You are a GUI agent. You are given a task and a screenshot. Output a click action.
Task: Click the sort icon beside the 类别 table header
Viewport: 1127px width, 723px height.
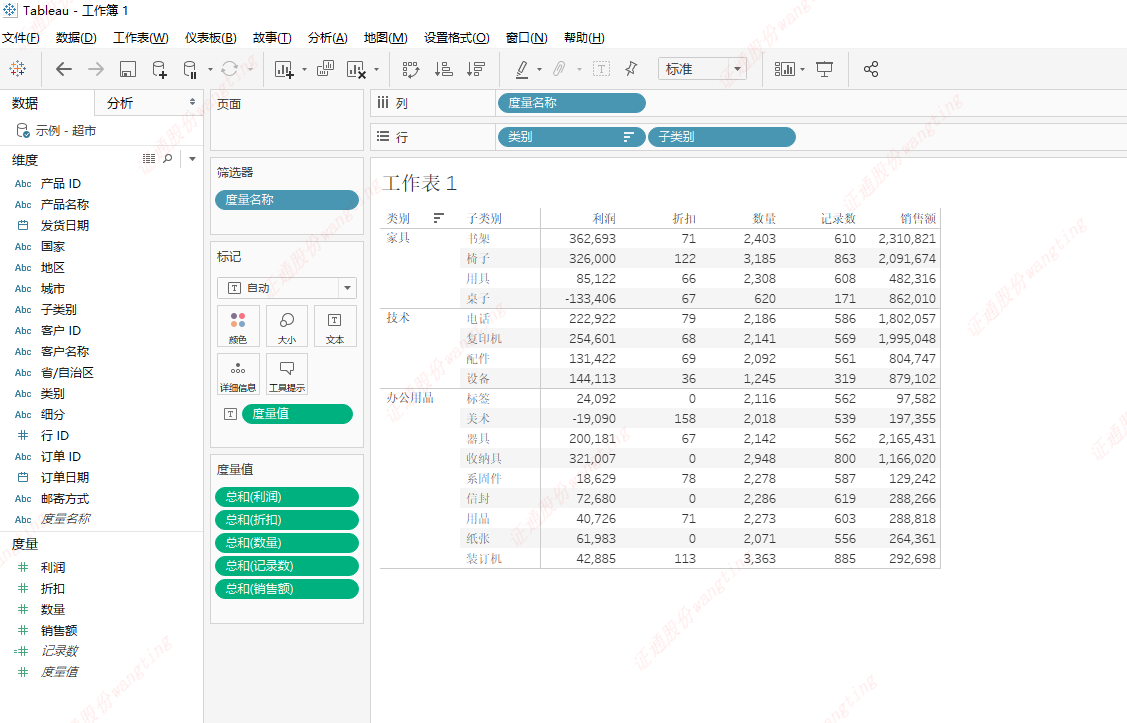(438, 218)
